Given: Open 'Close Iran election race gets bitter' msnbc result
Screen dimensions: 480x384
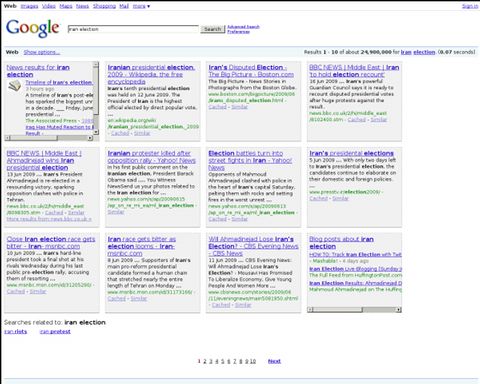Looking at the screenshot, I should (51, 243).
